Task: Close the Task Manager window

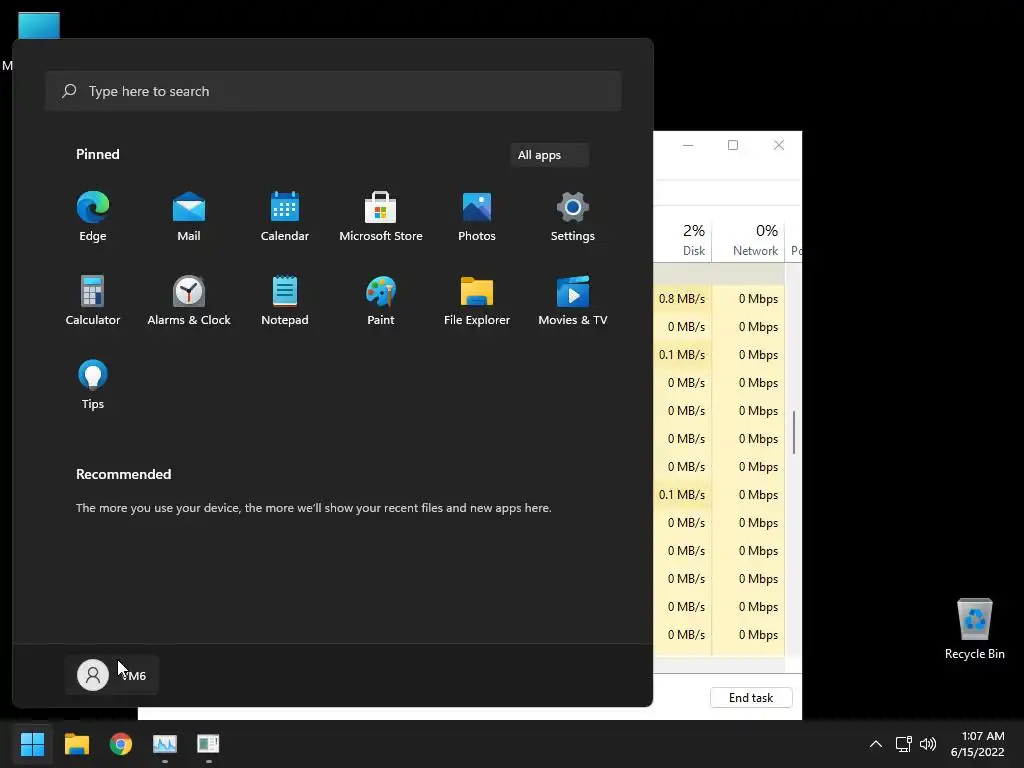Action: (x=778, y=145)
